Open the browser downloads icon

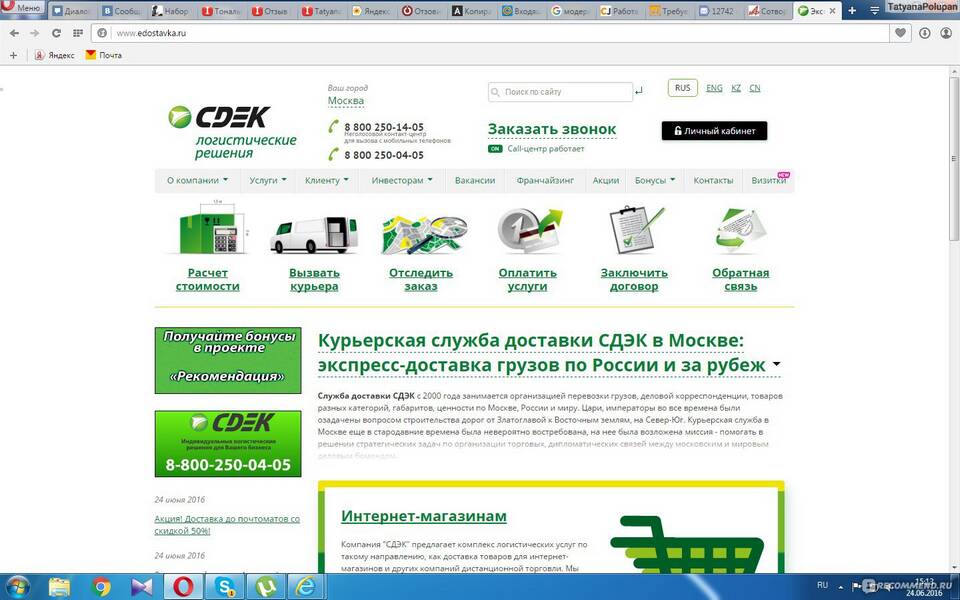(x=924, y=33)
